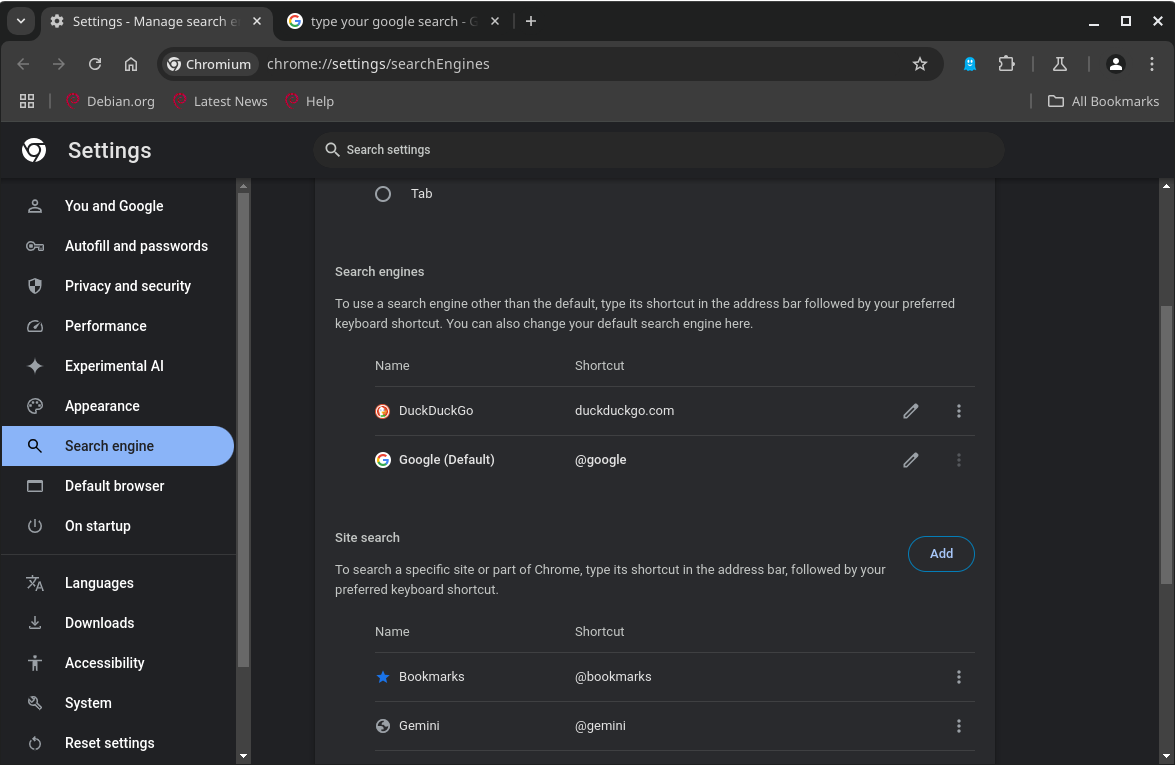
Task: Open the blue ghost extension icon
Action: [970, 64]
